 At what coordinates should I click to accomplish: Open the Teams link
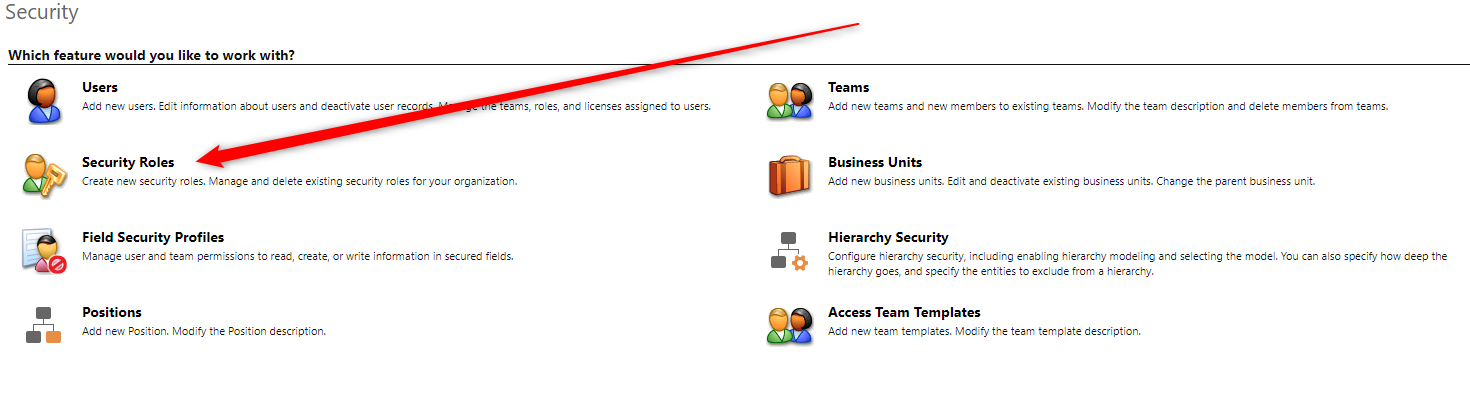849,87
